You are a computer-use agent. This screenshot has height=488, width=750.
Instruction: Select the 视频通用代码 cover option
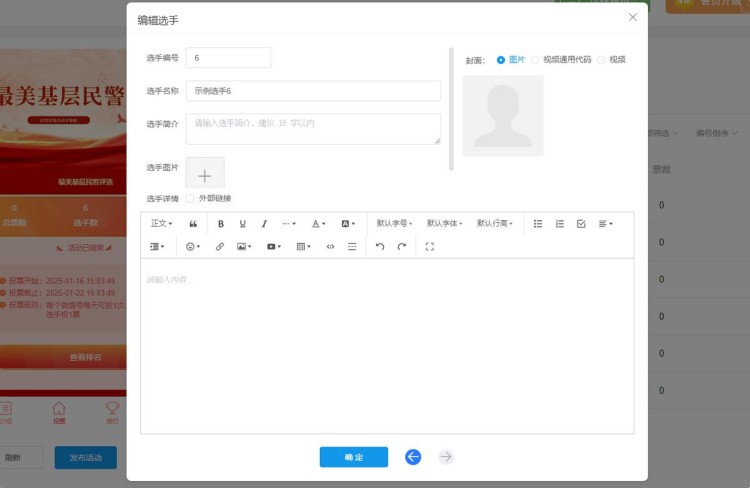535,60
